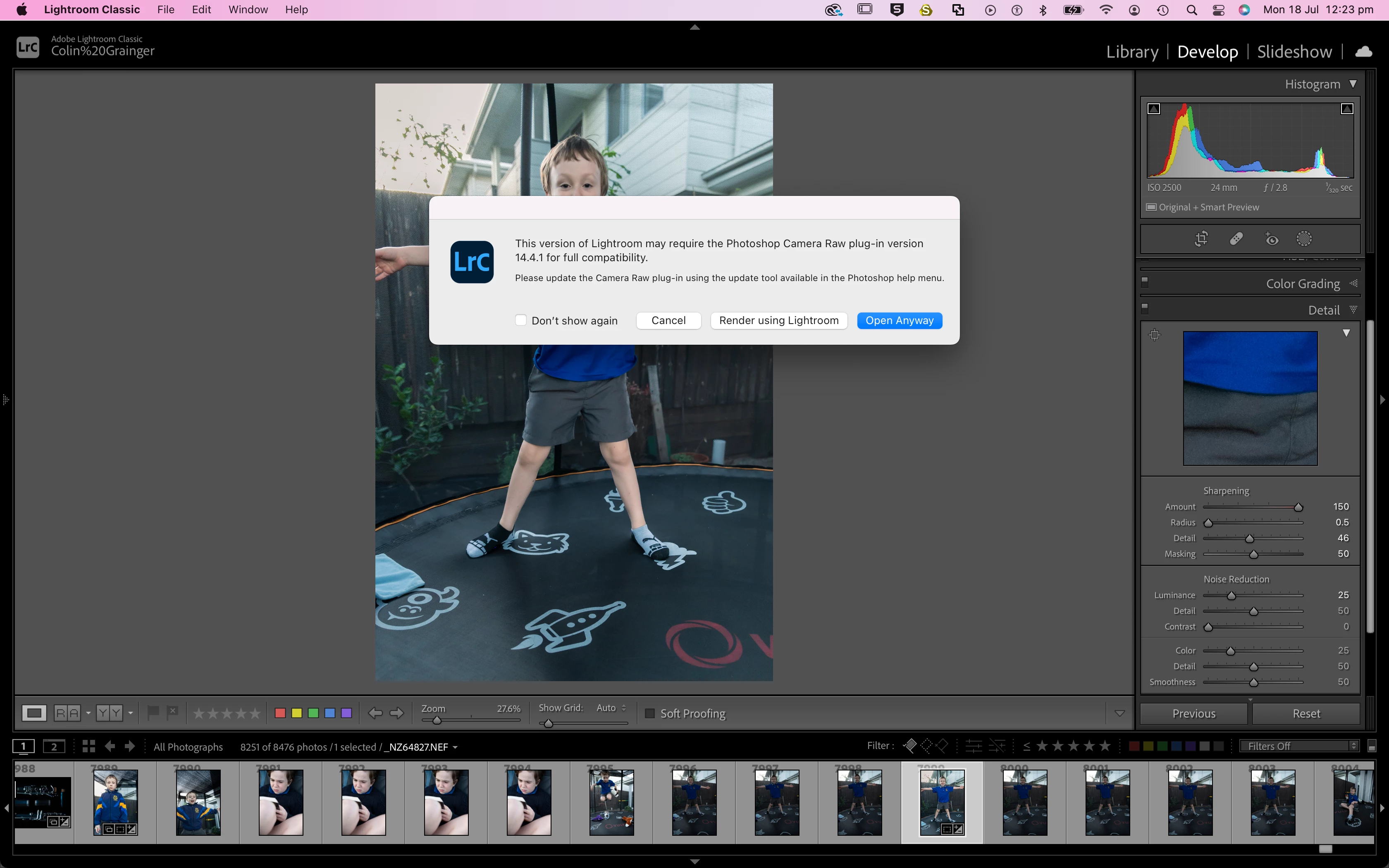This screenshot has width=1389, height=868.
Task: Open the Filters Off dropdown
Action: (1299, 746)
